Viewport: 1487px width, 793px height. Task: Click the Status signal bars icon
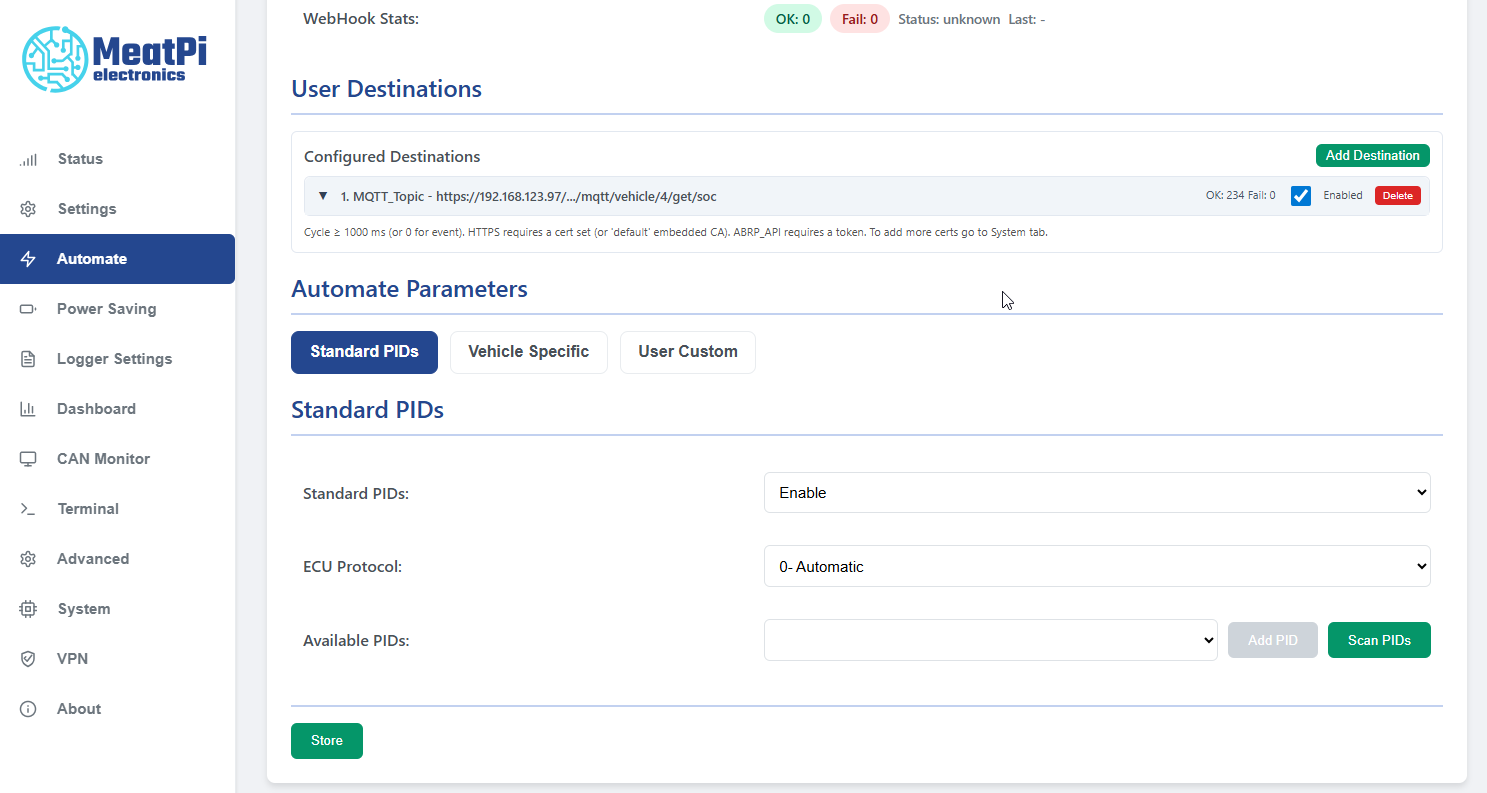click(28, 159)
